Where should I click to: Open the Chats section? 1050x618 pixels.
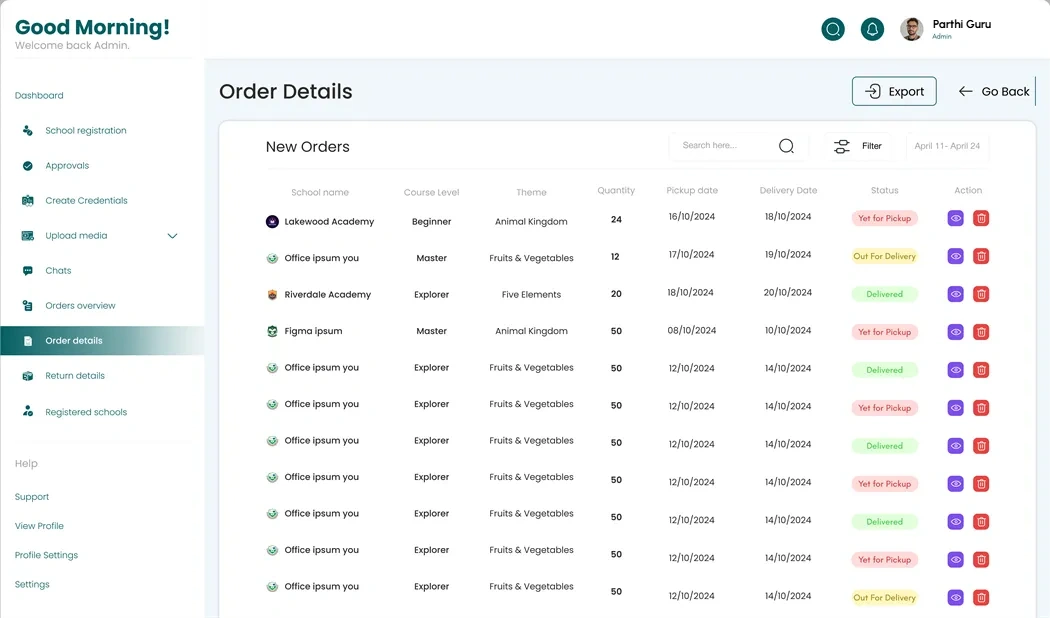tap(58, 271)
